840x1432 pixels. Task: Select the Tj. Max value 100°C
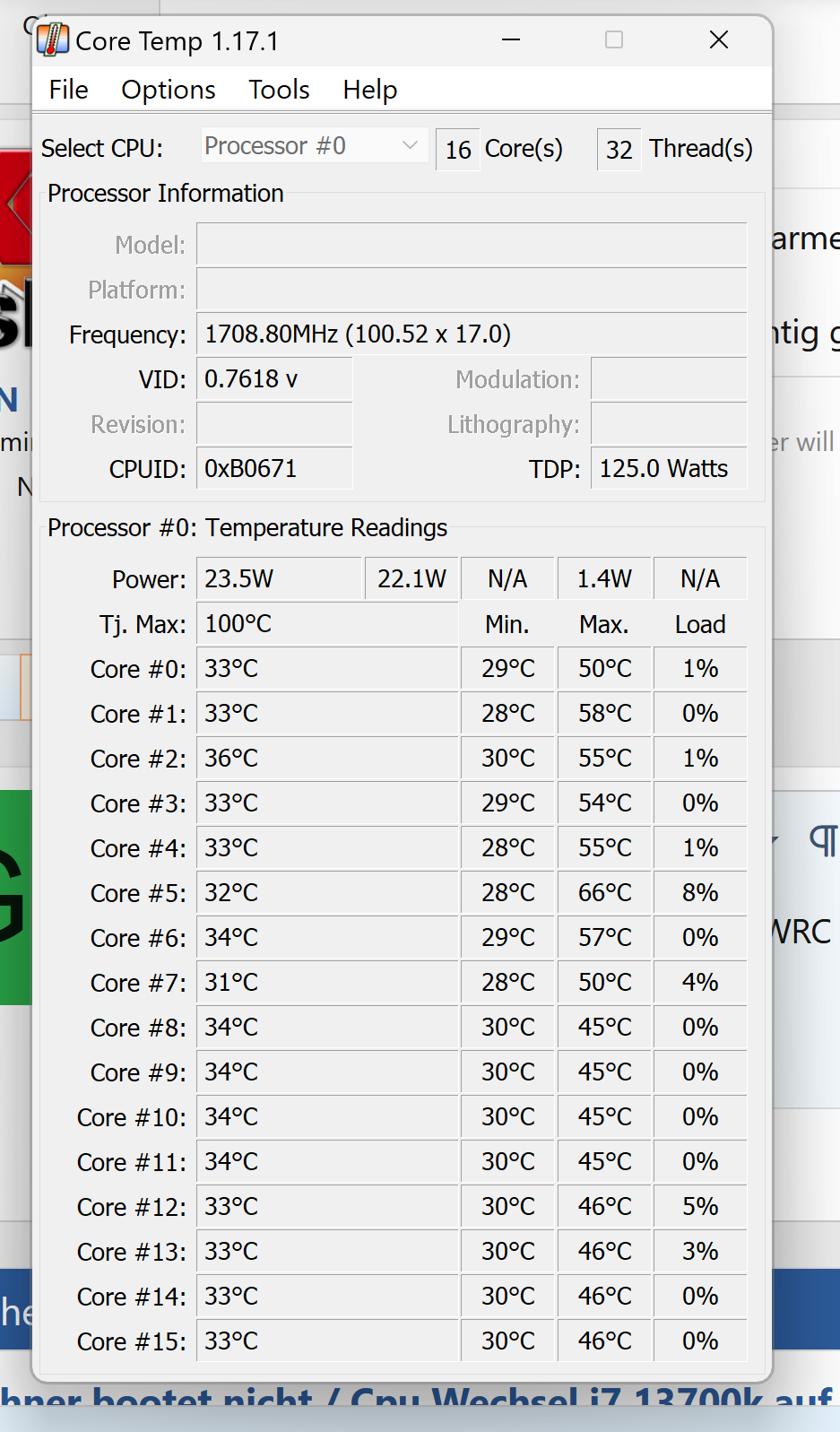point(327,624)
